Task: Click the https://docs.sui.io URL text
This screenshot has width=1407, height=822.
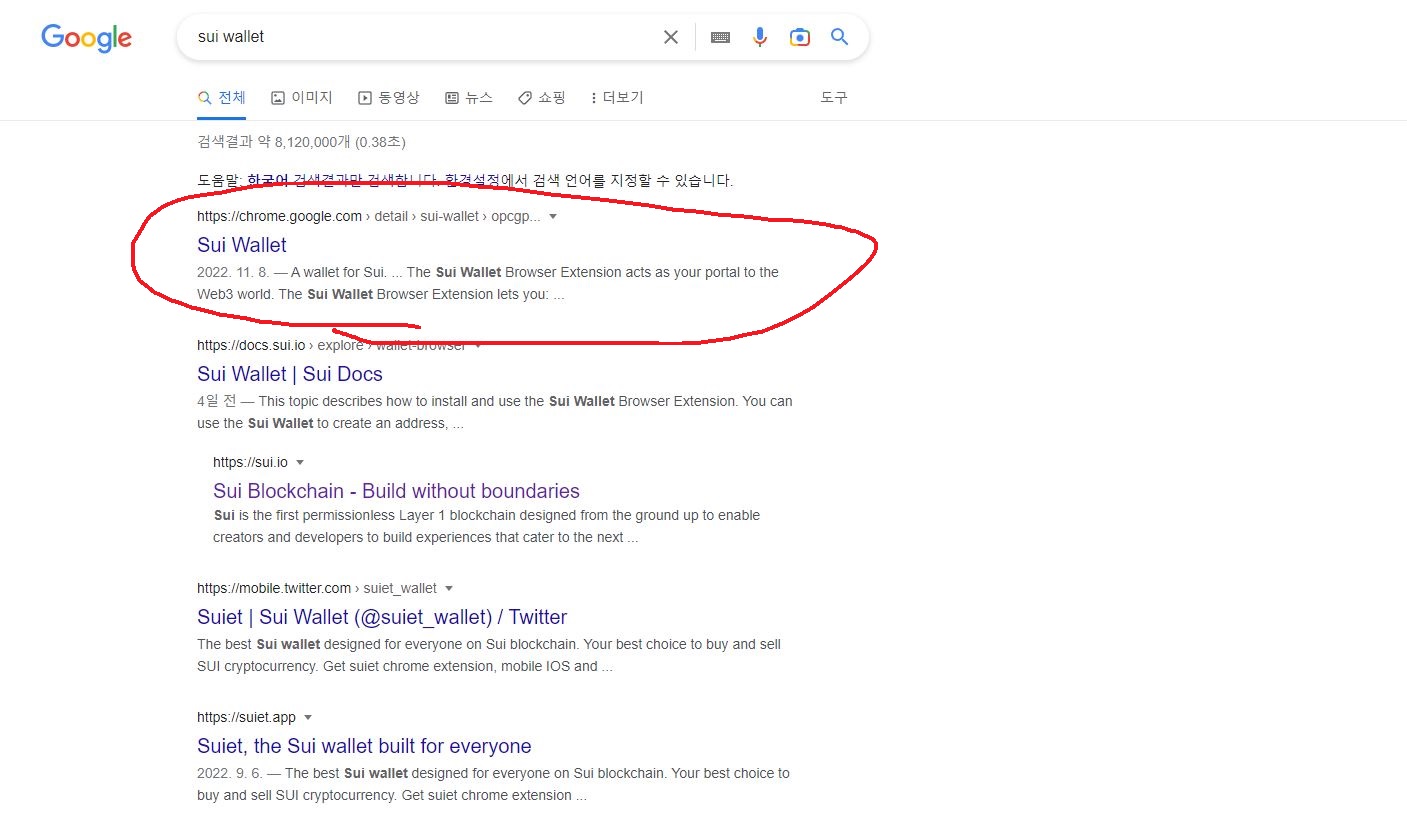Action: (x=251, y=345)
